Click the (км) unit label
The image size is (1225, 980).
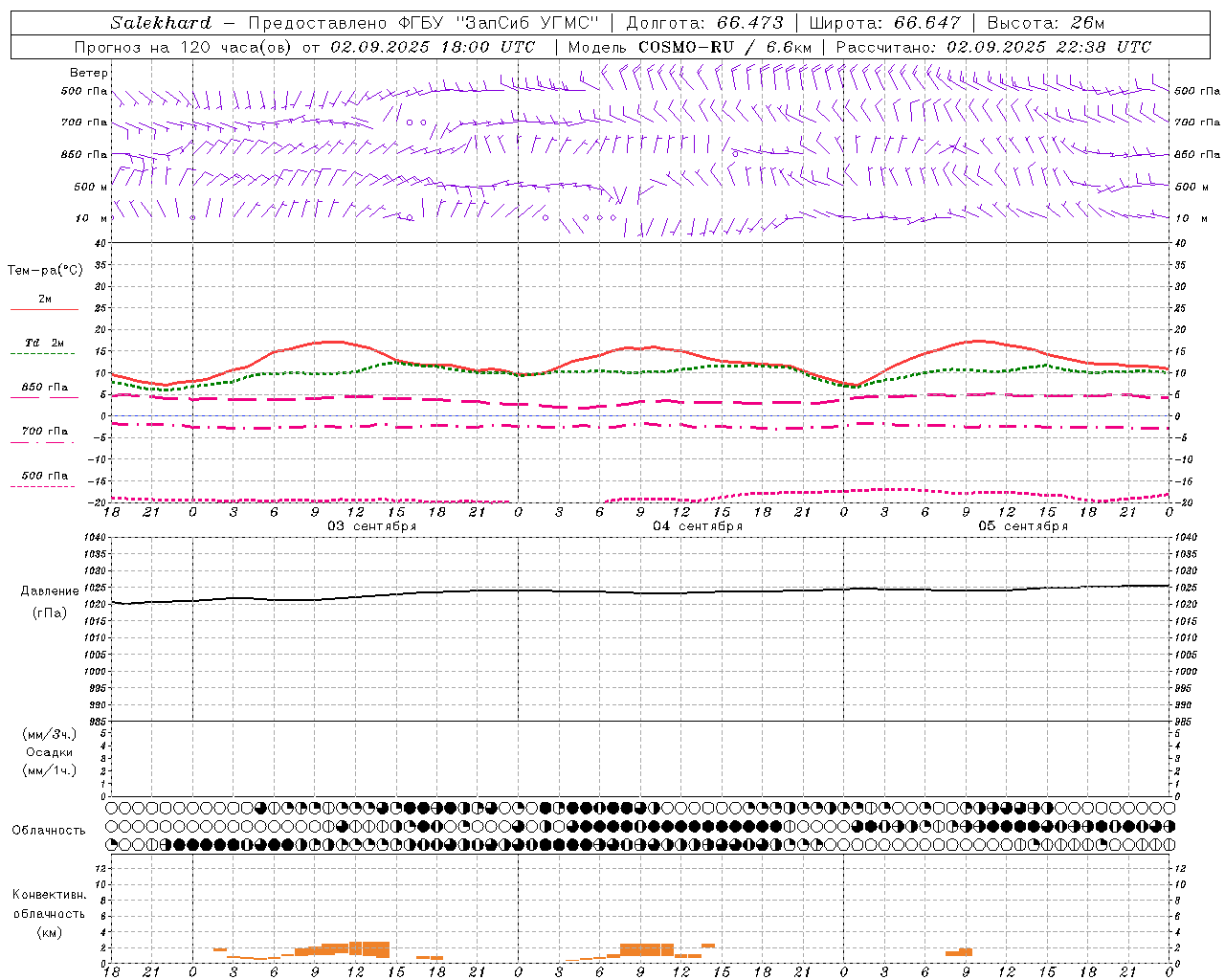point(50,932)
